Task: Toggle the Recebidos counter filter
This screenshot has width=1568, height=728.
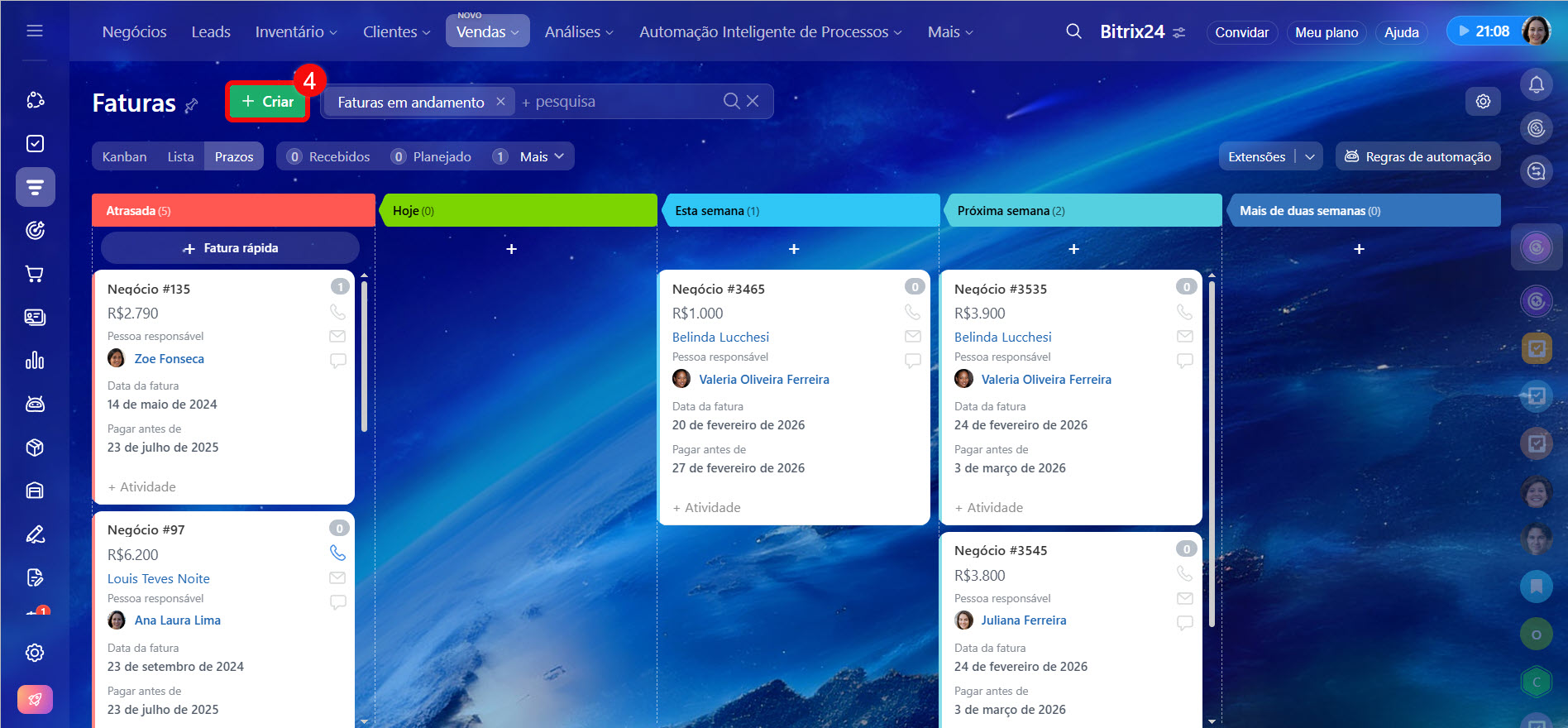Action: [x=329, y=156]
